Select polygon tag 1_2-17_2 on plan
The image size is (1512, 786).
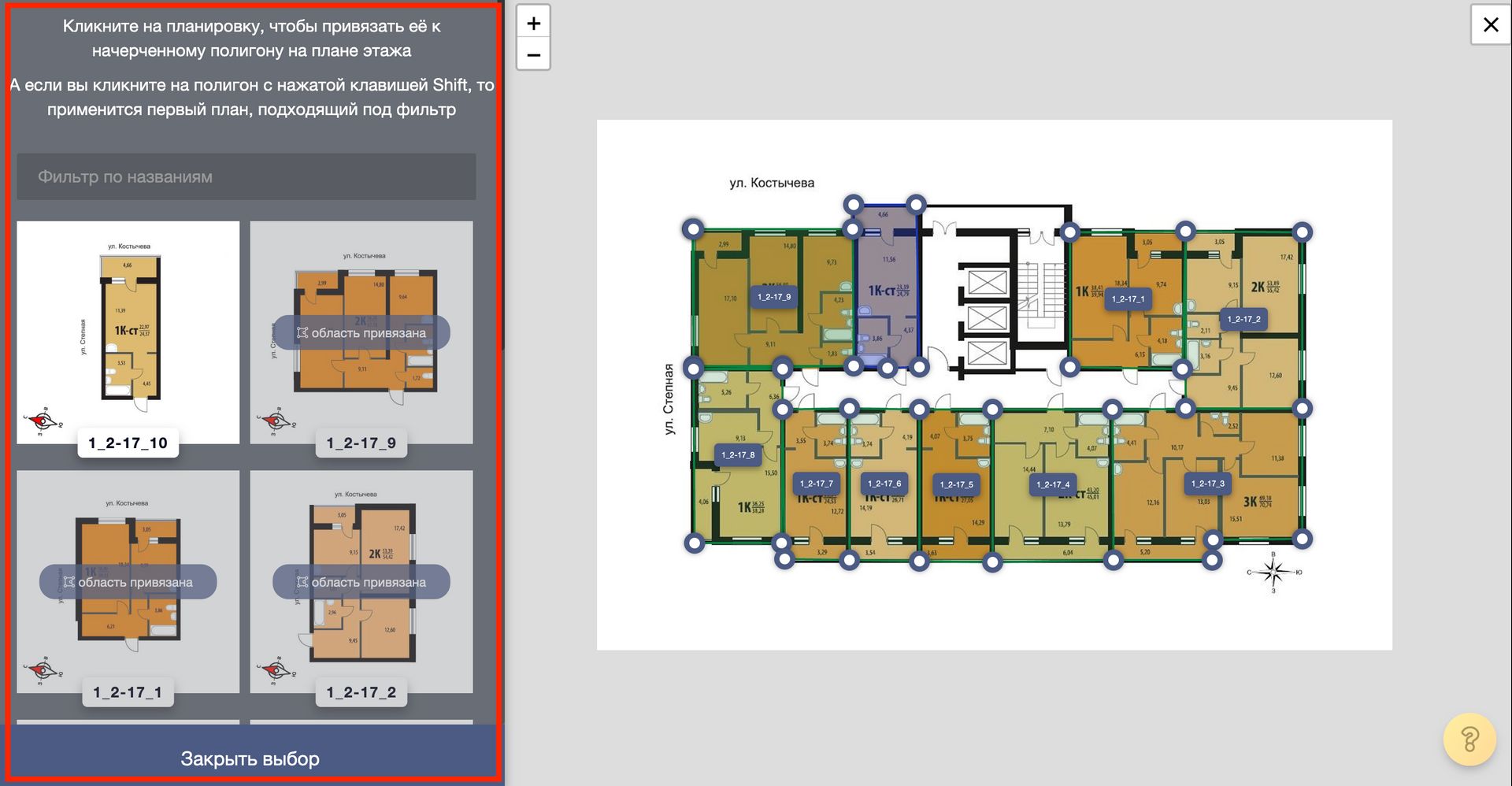tap(1244, 319)
